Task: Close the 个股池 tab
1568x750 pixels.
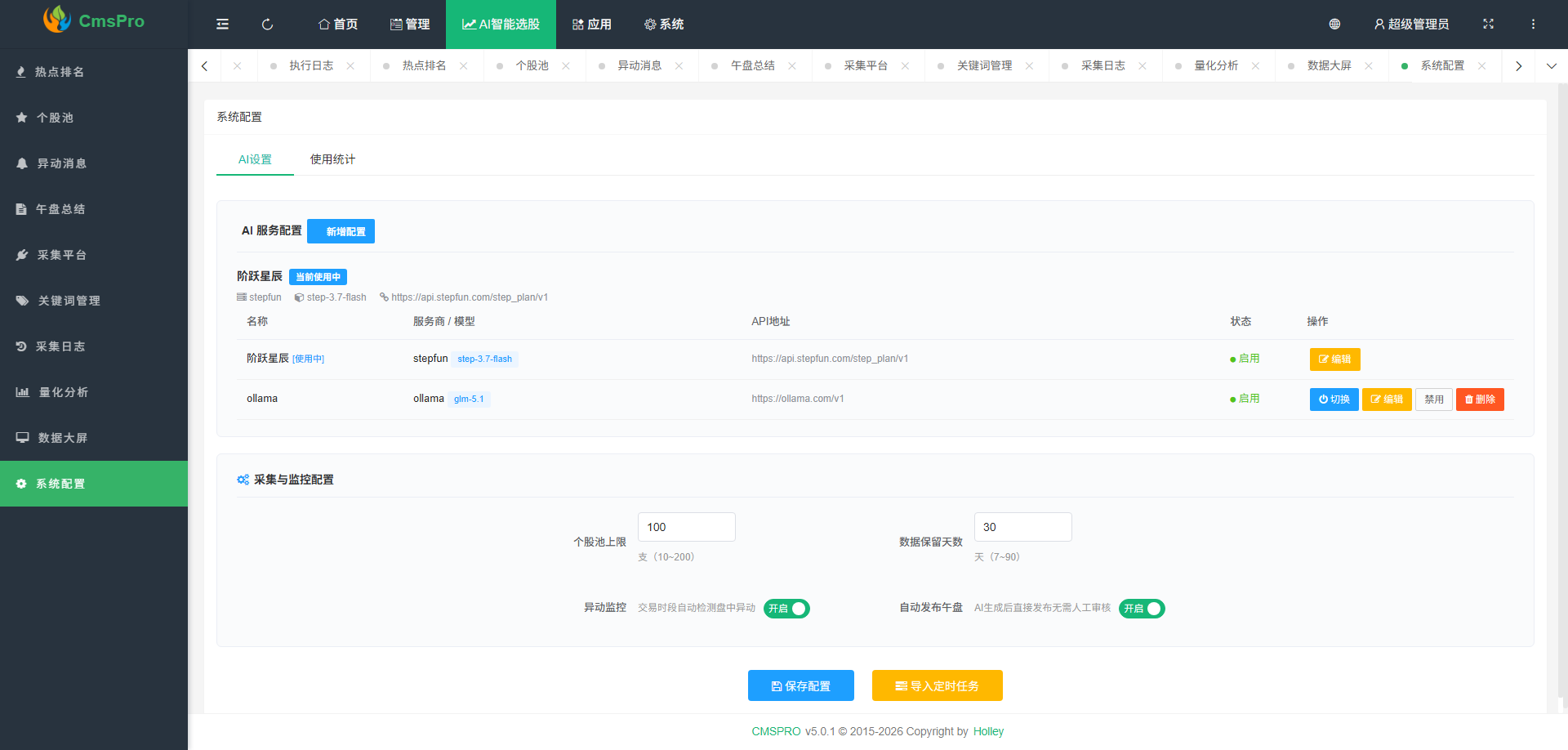Action: click(x=566, y=66)
